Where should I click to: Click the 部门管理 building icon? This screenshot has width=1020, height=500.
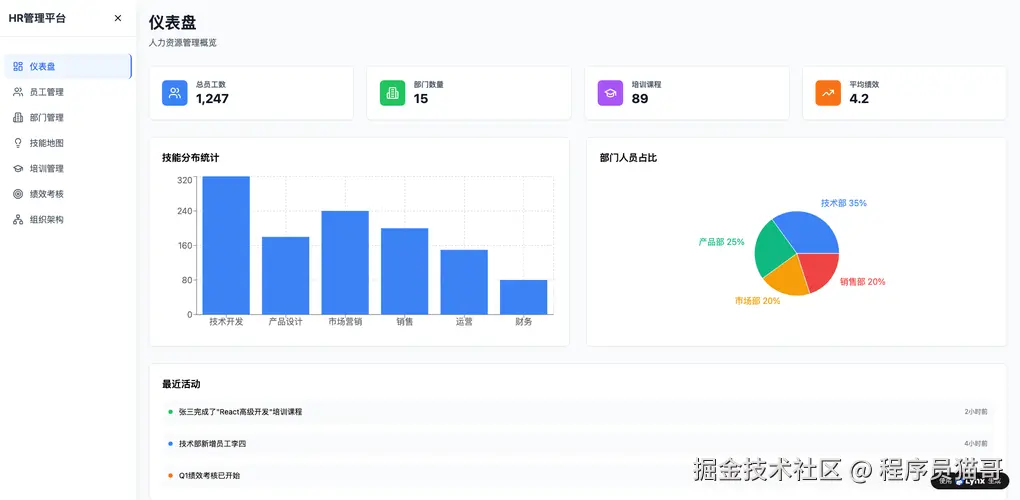(x=18, y=118)
